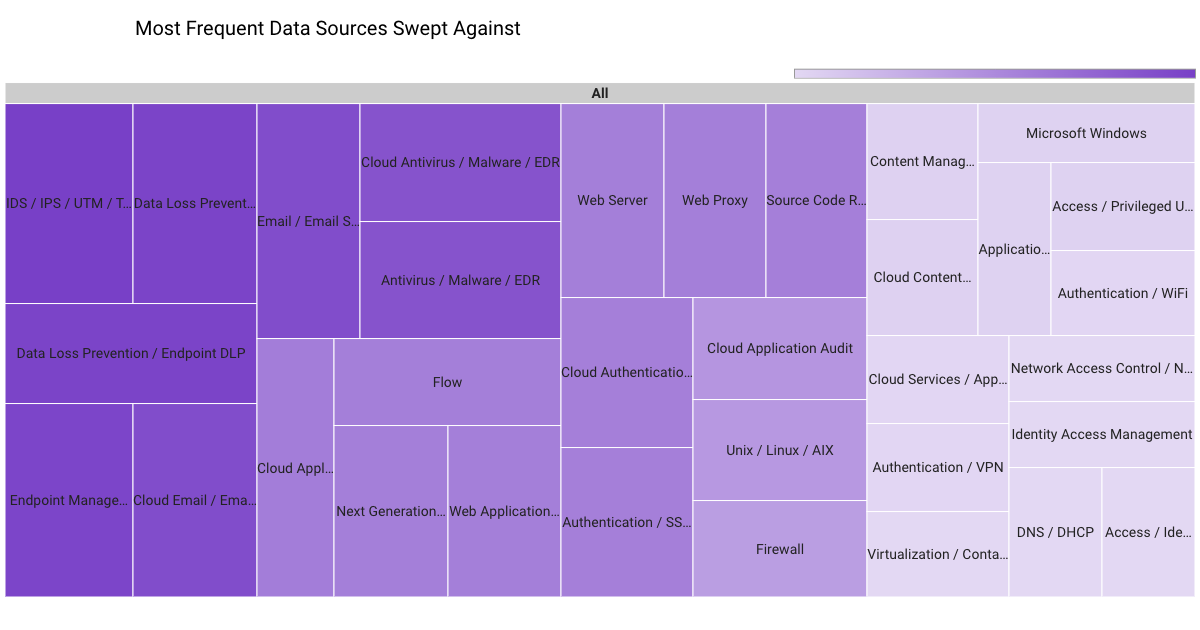This screenshot has width=1200, height=630.
Task: Open the Cloud Application Audit tile
Action: click(780, 348)
